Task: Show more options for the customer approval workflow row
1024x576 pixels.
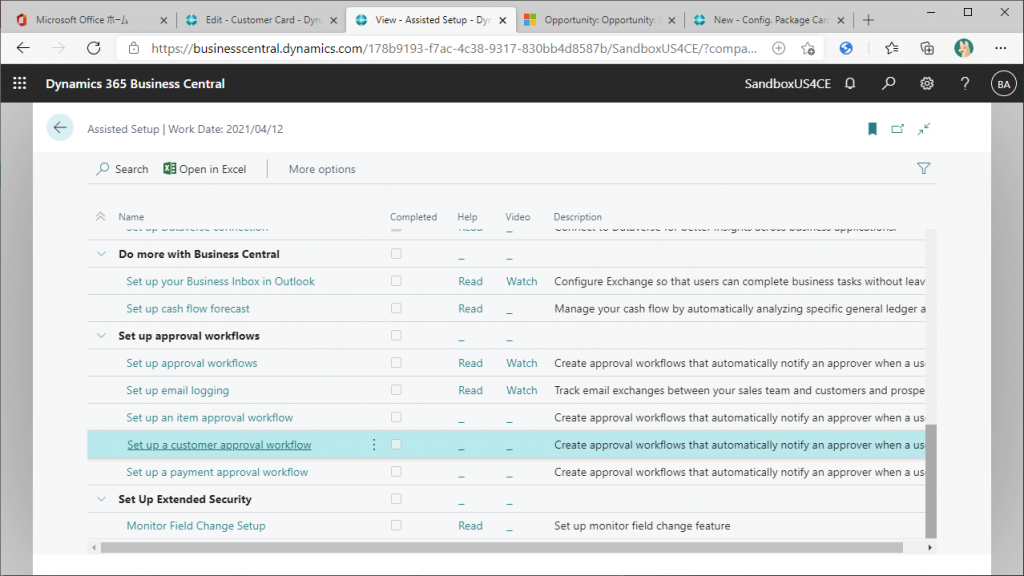Action: [x=374, y=445]
